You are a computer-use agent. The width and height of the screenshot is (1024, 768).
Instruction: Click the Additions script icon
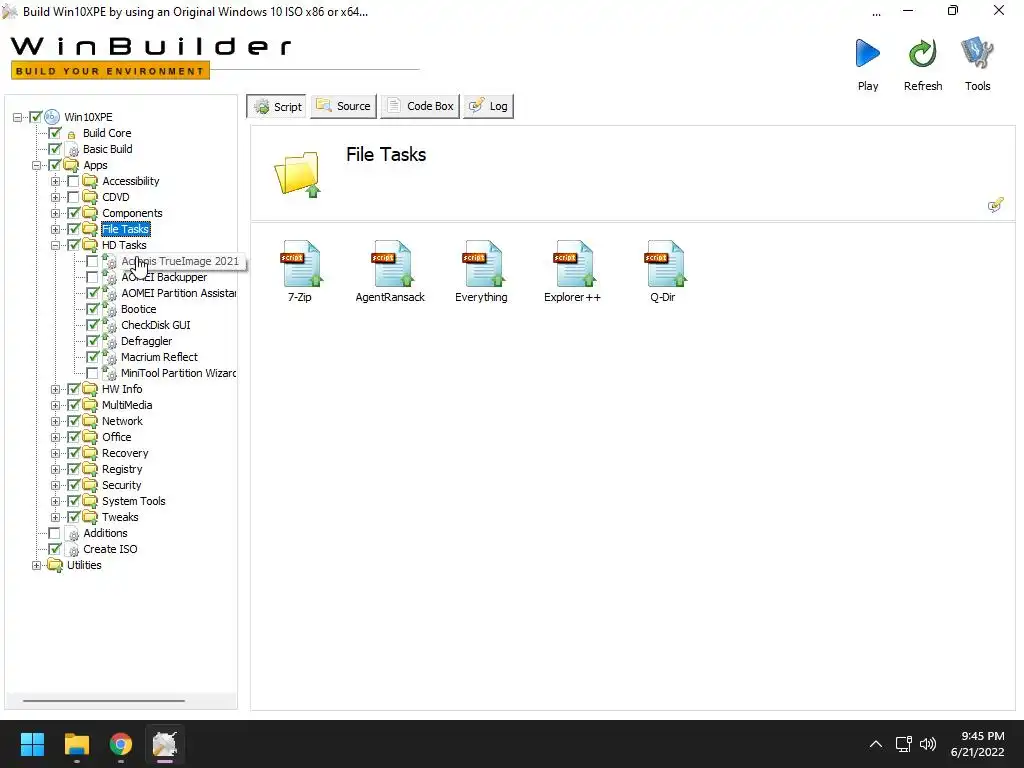pyautogui.click(x=72, y=534)
